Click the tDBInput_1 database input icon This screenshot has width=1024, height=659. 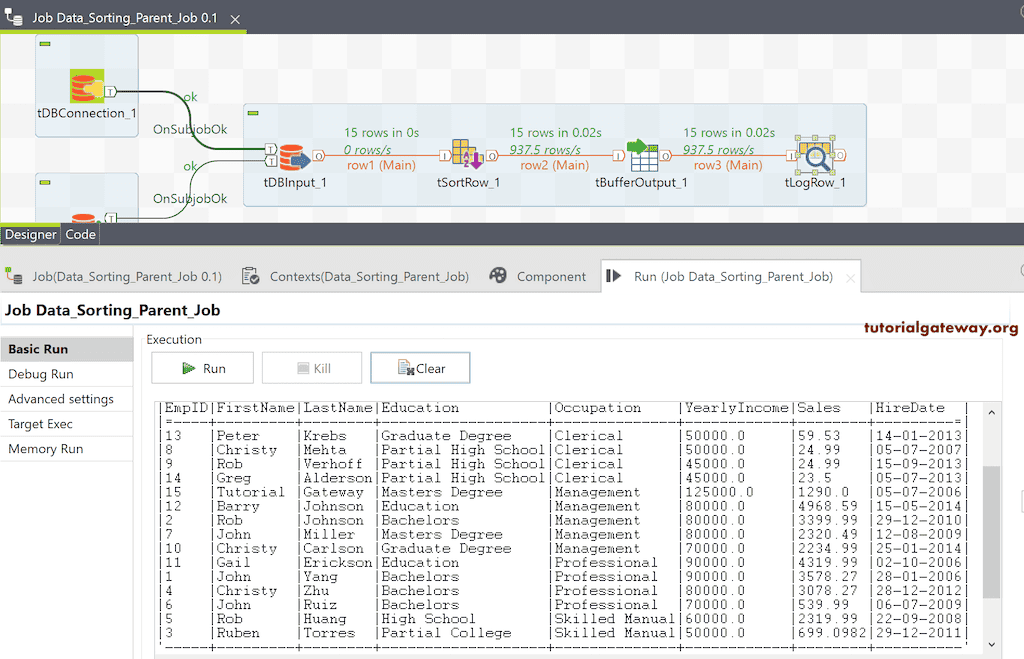291,156
